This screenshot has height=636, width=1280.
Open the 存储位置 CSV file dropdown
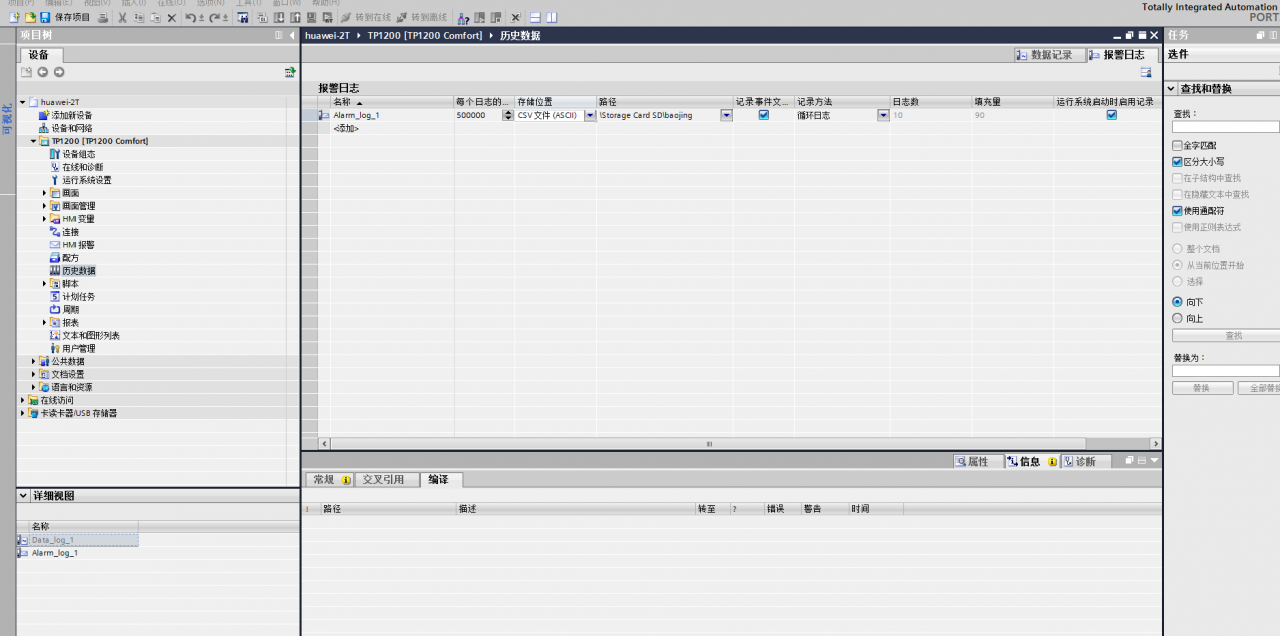(x=590, y=115)
